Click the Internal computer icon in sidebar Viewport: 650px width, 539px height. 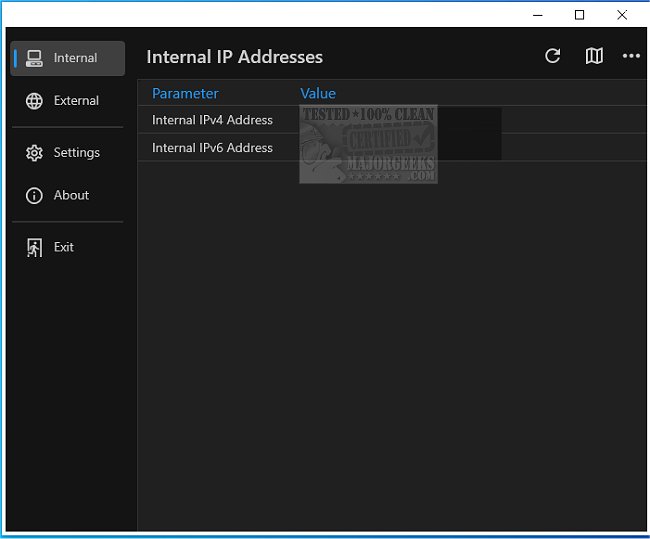click(35, 58)
